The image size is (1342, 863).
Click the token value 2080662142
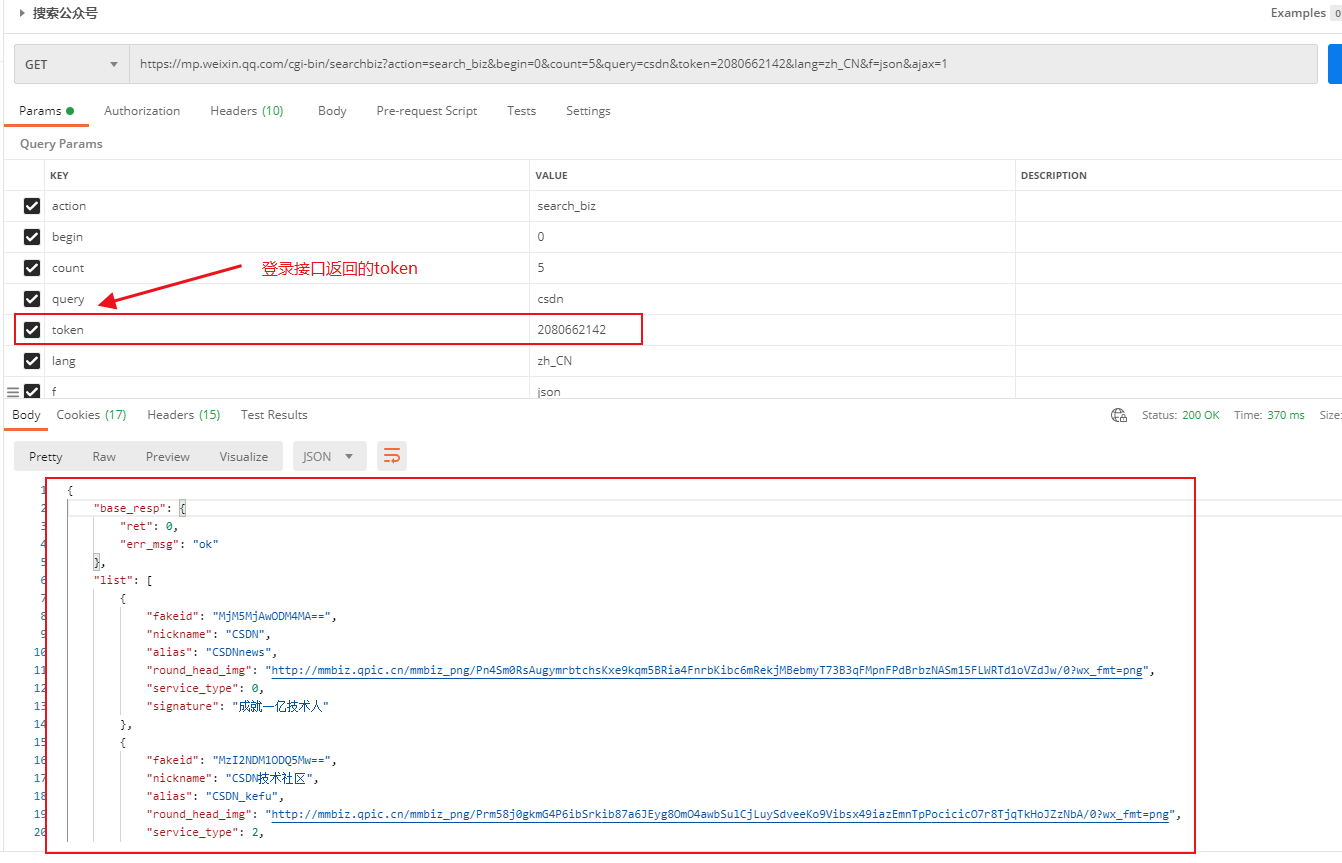[572, 330]
